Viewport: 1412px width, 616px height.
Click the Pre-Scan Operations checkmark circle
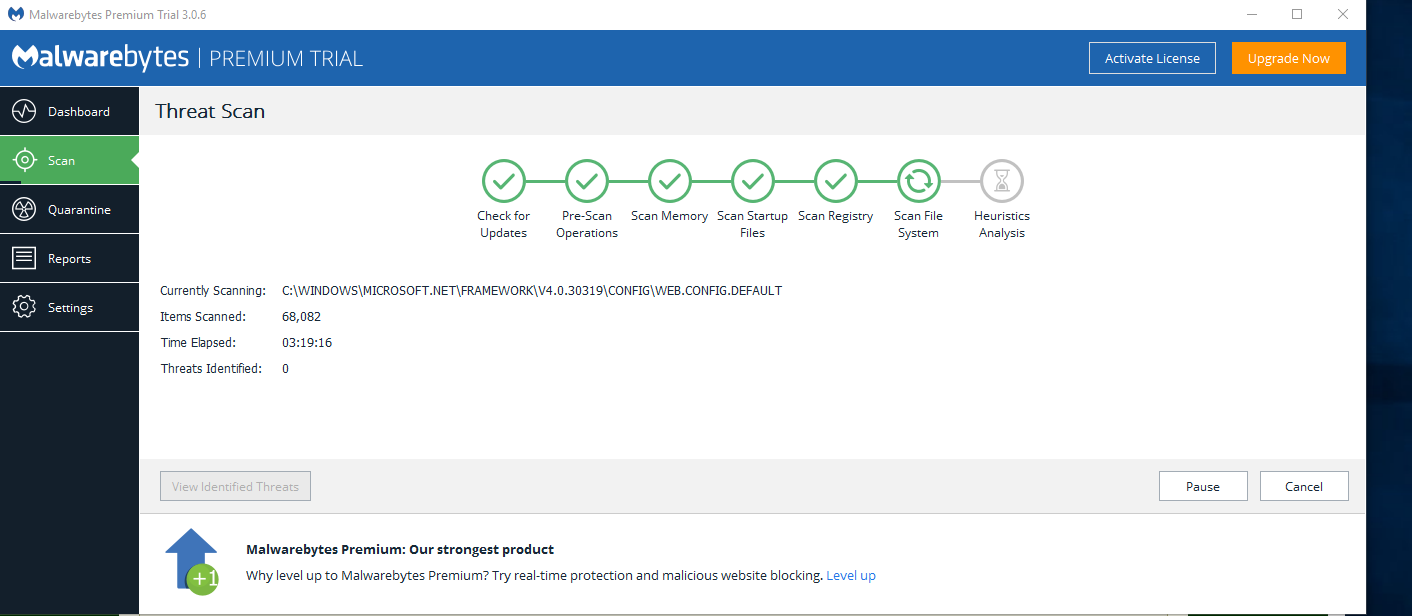pyautogui.click(x=586, y=181)
